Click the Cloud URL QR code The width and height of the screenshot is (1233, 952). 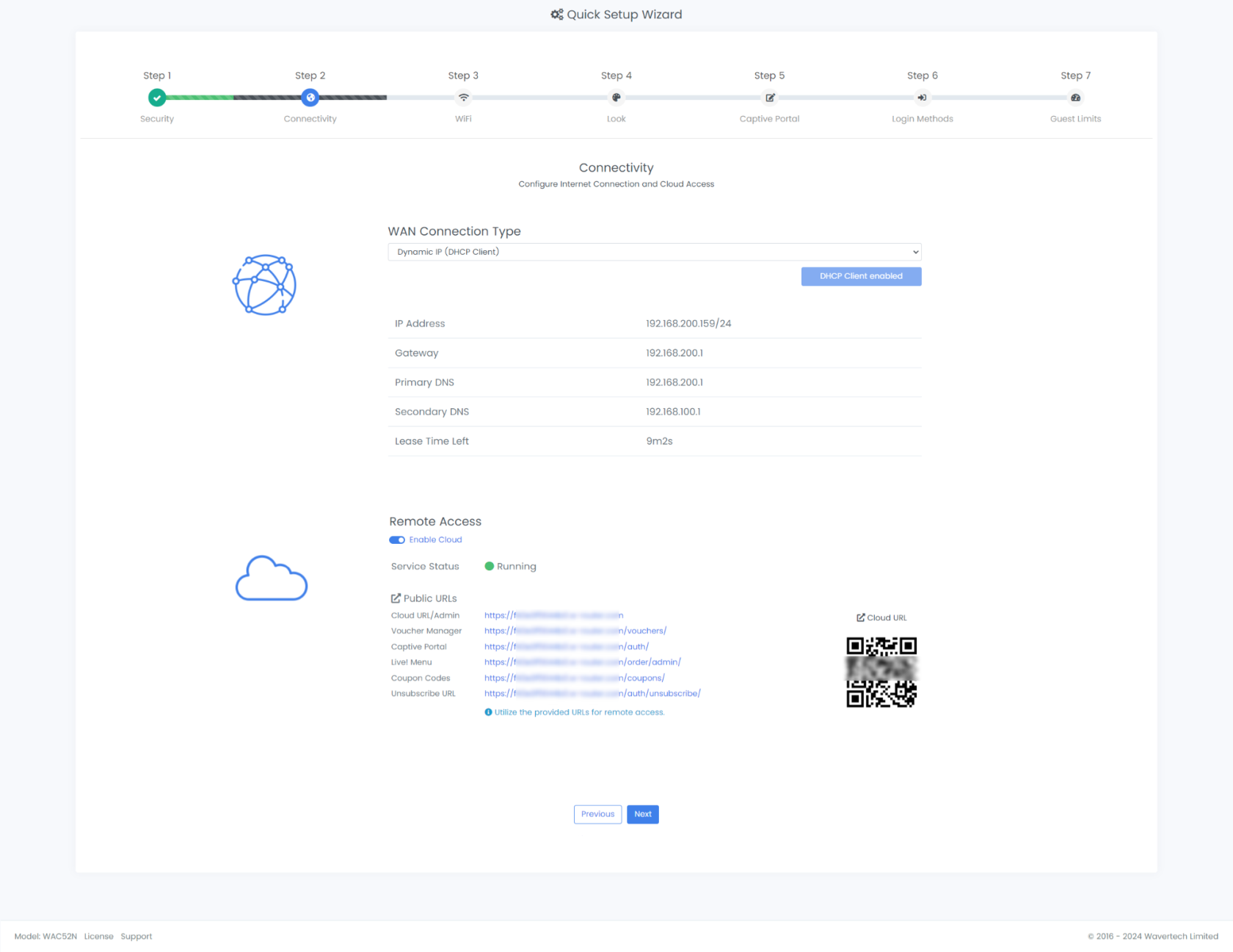881,672
